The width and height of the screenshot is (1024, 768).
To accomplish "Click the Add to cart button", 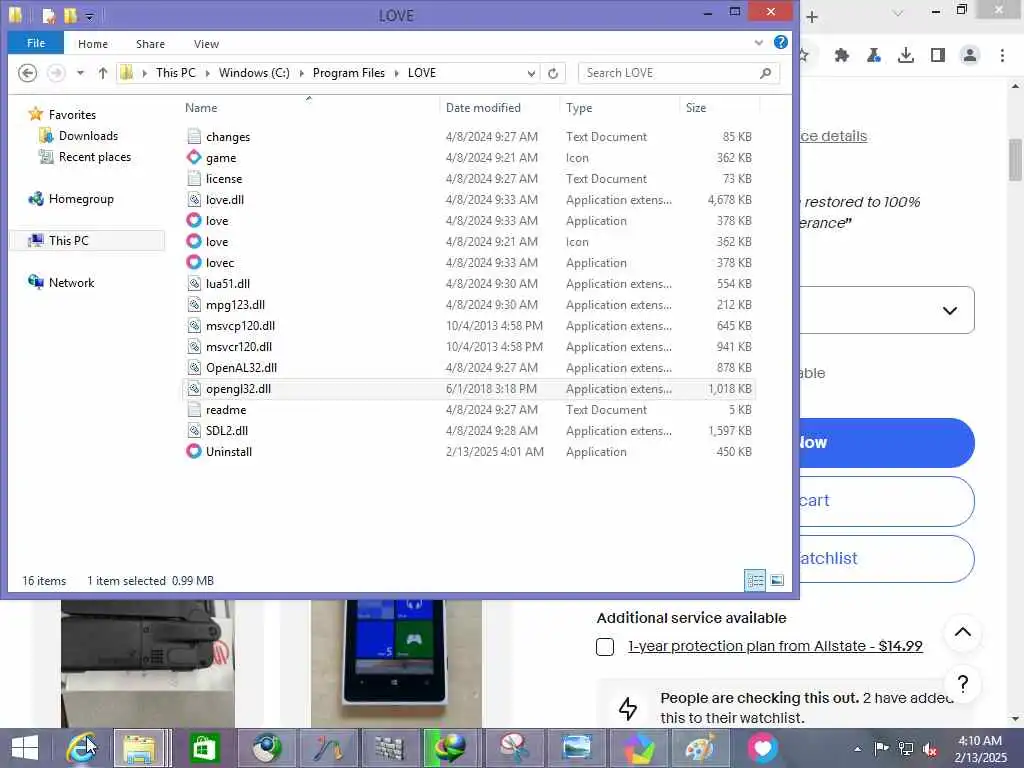I will 887,501.
